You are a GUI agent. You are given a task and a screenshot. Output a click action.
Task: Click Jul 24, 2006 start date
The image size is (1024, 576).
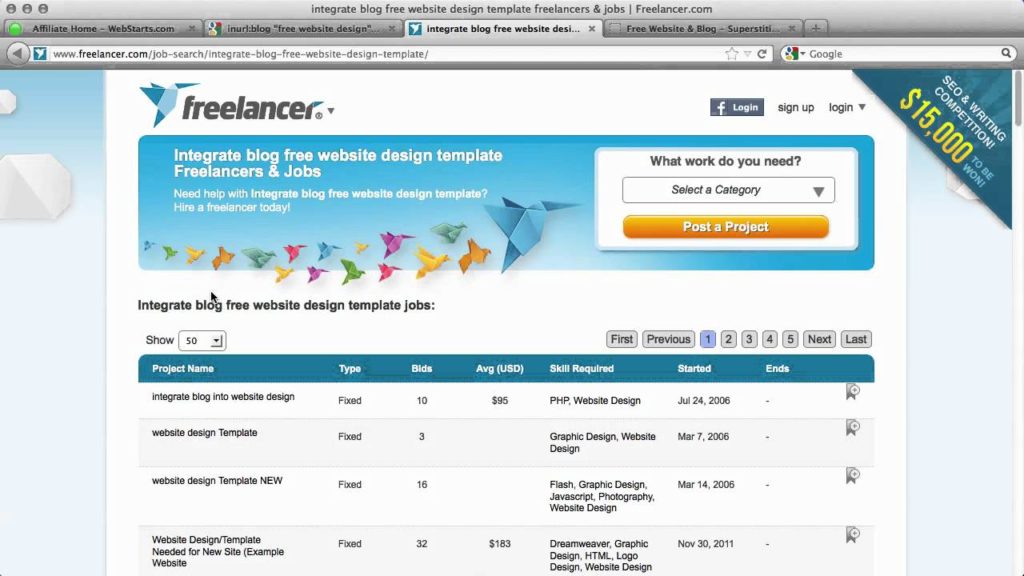coord(703,400)
